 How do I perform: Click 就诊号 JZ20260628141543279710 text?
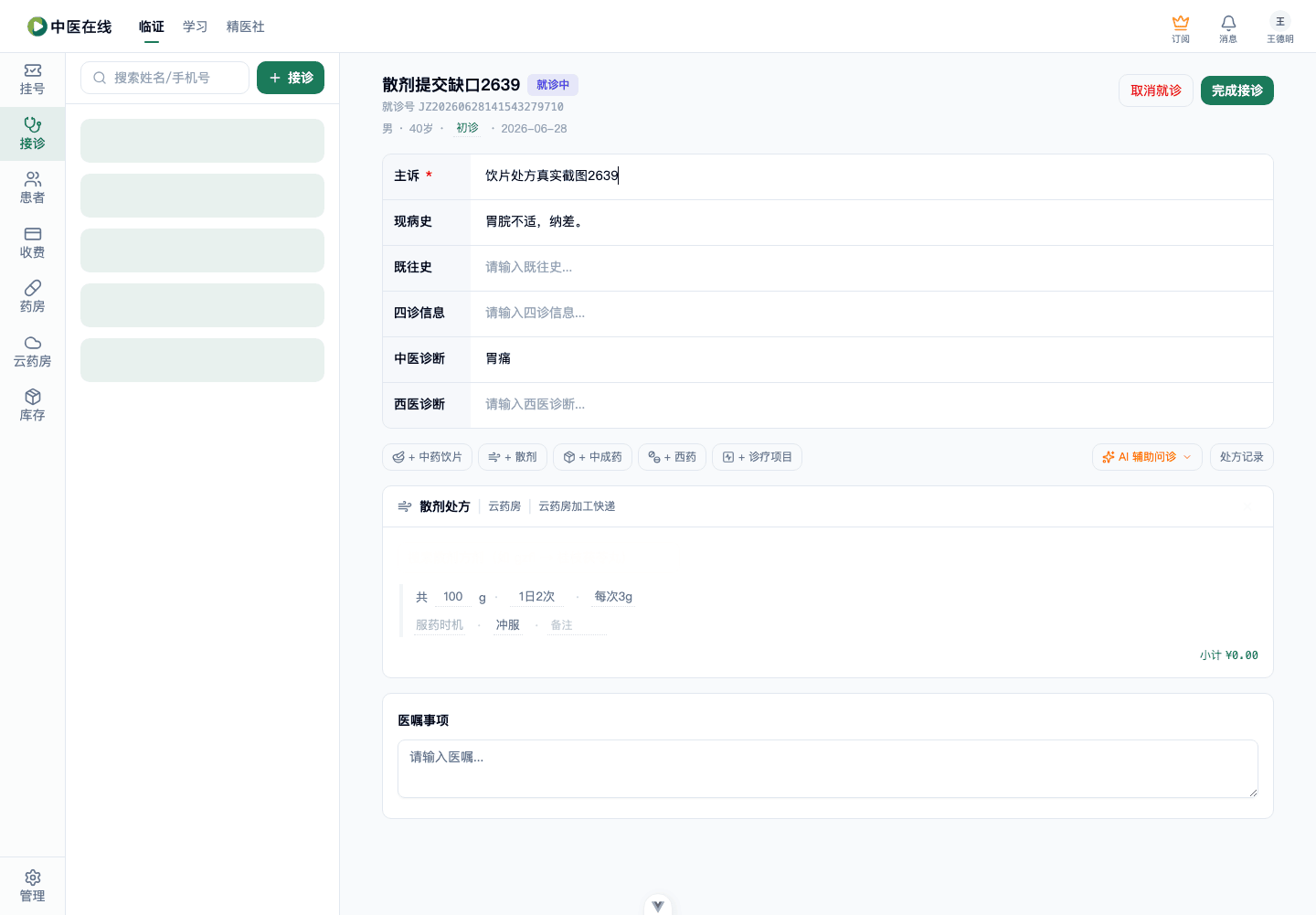point(472,107)
